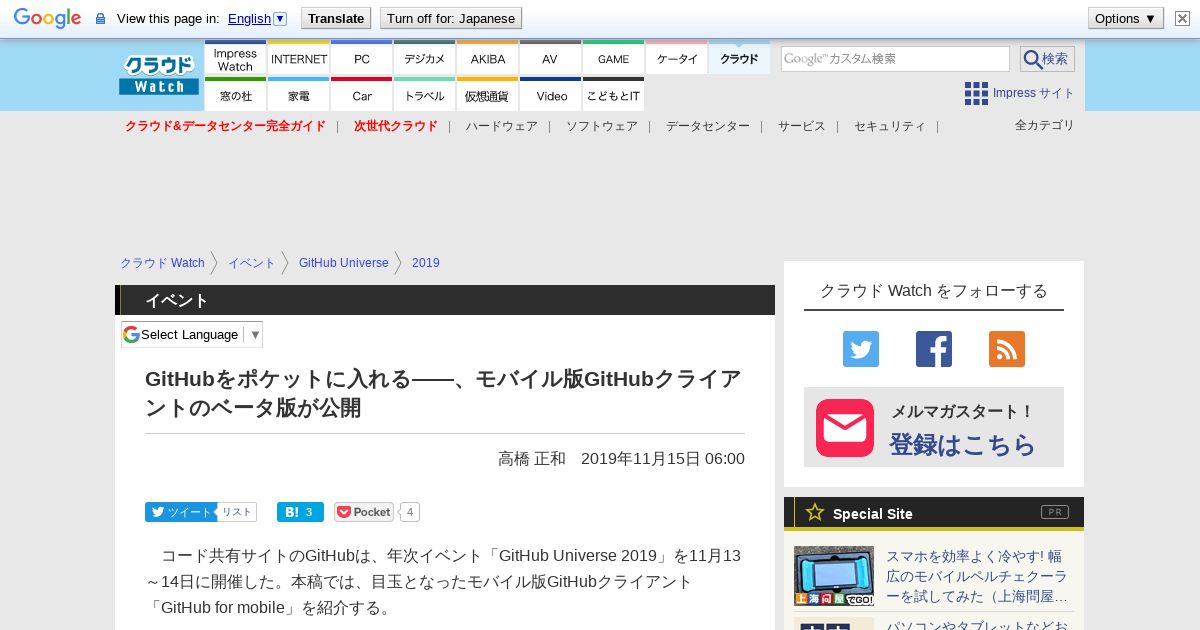Open the AKIBA tab
The image size is (1200, 630).
click(x=487, y=59)
